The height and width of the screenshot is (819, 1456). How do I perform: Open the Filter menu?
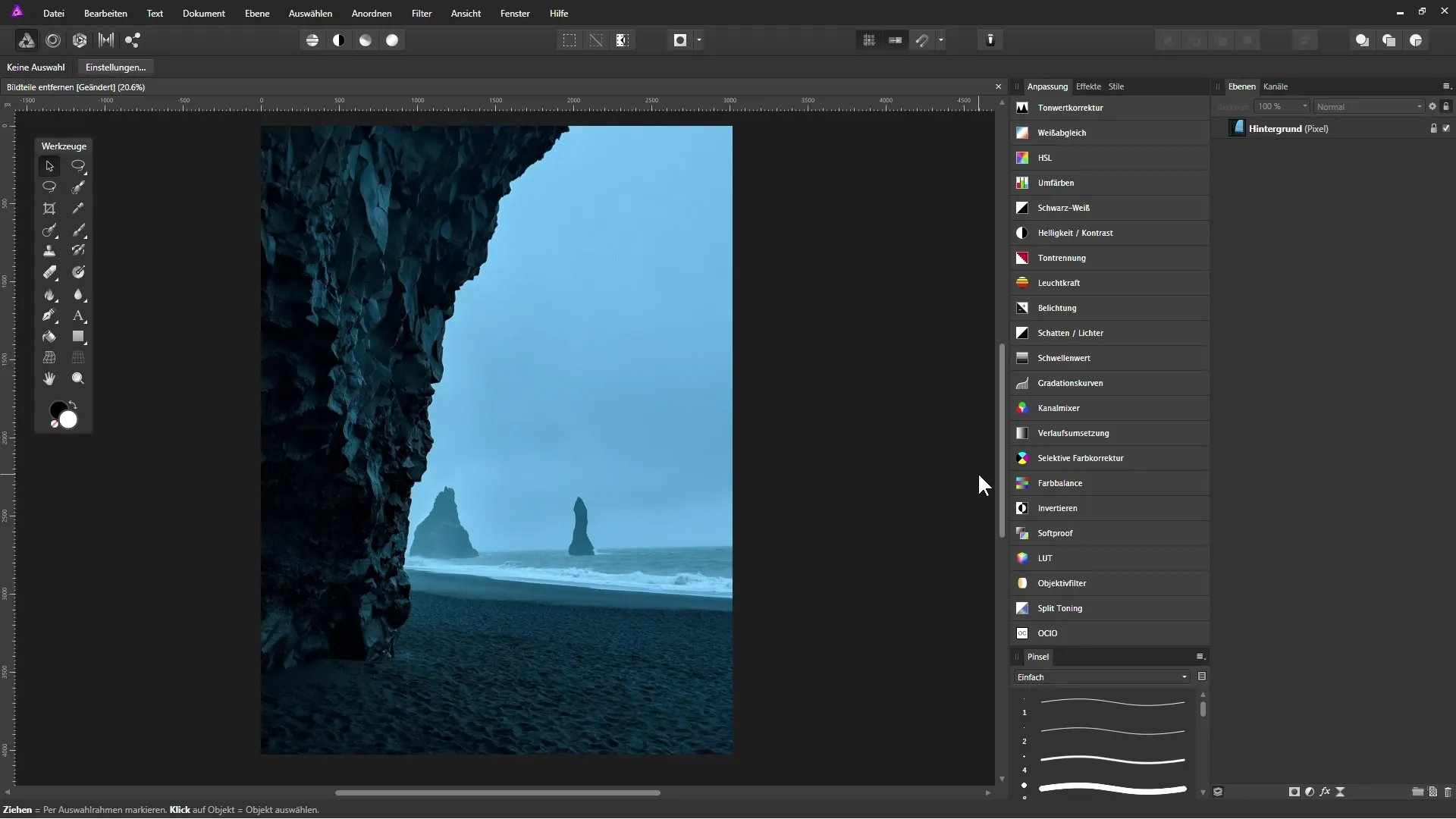(421, 14)
